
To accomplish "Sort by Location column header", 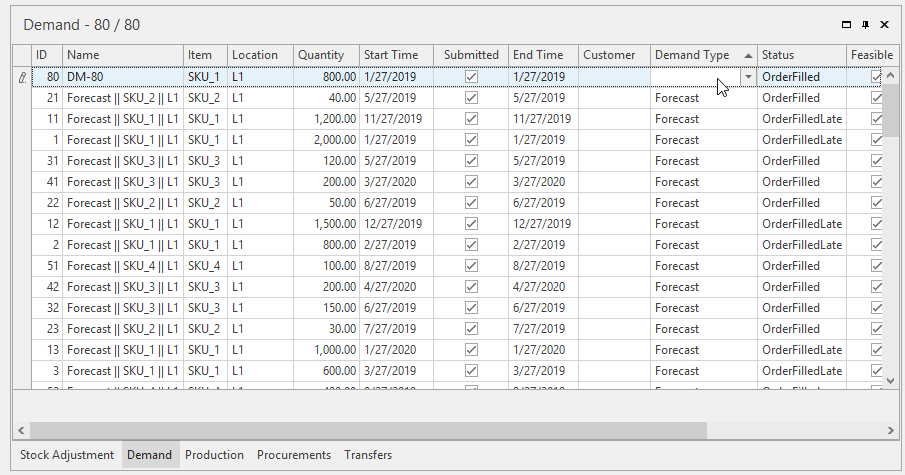I will (260, 55).
